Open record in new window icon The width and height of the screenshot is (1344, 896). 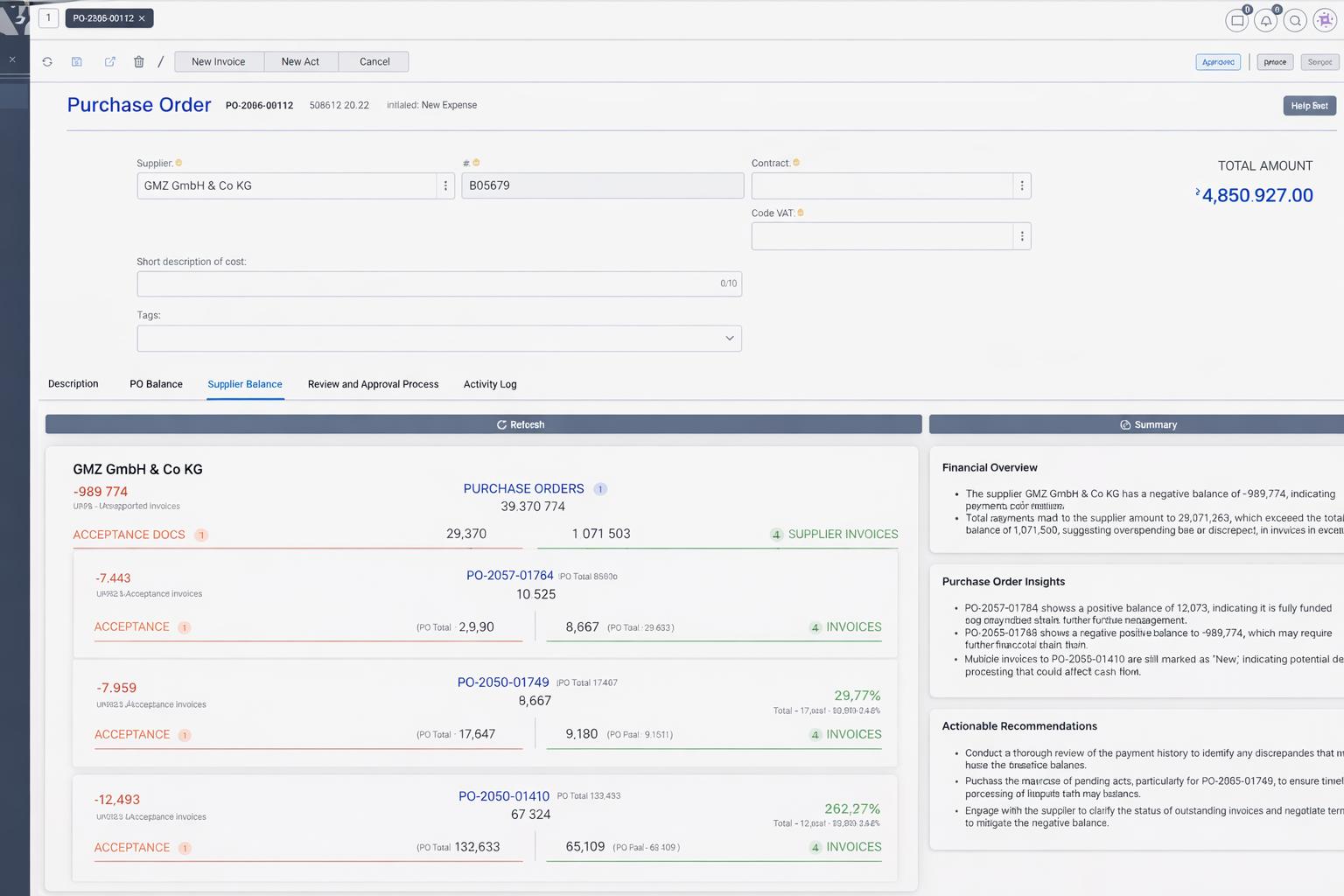[109, 62]
